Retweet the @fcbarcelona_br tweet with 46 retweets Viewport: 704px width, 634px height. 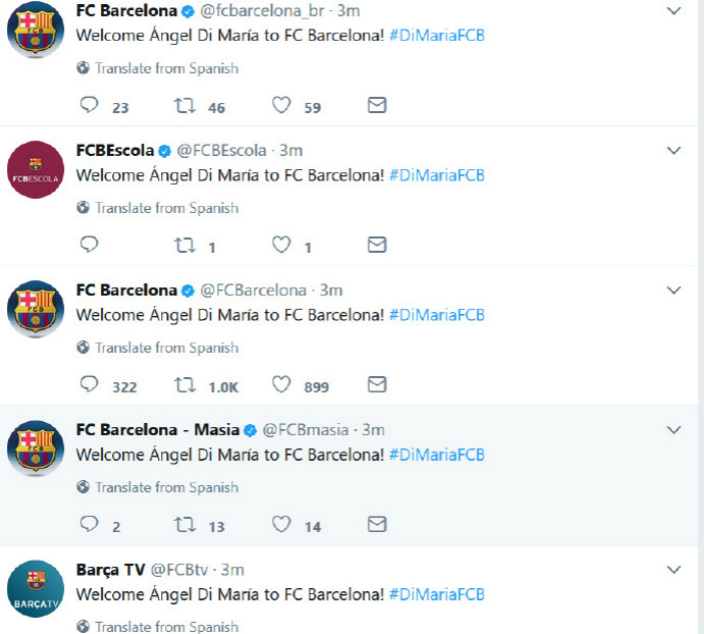185,105
